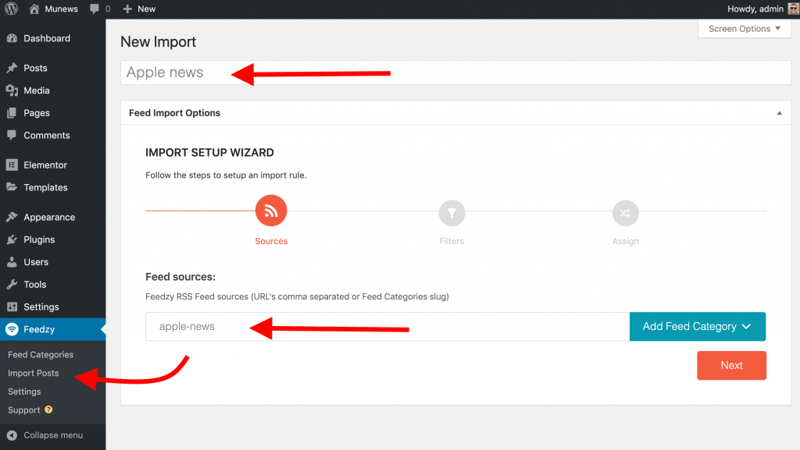Screen dimensions: 800x450
Task: Click the New button in admin bar
Action: [139, 9]
